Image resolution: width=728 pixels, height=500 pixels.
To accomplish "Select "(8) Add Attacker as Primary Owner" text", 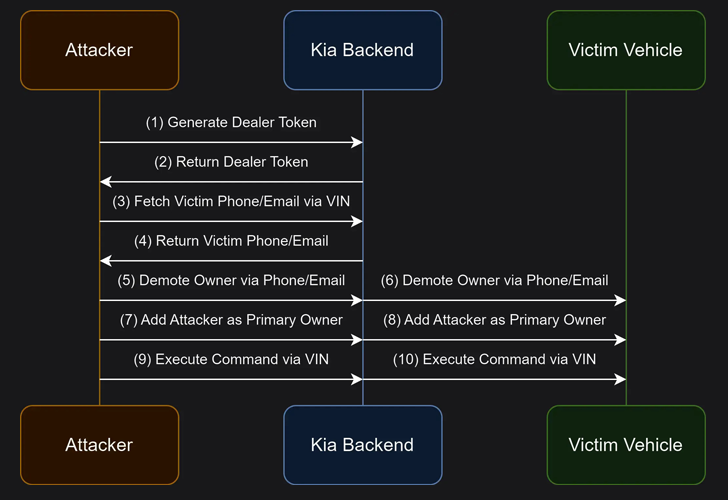I will click(x=494, y=320).
